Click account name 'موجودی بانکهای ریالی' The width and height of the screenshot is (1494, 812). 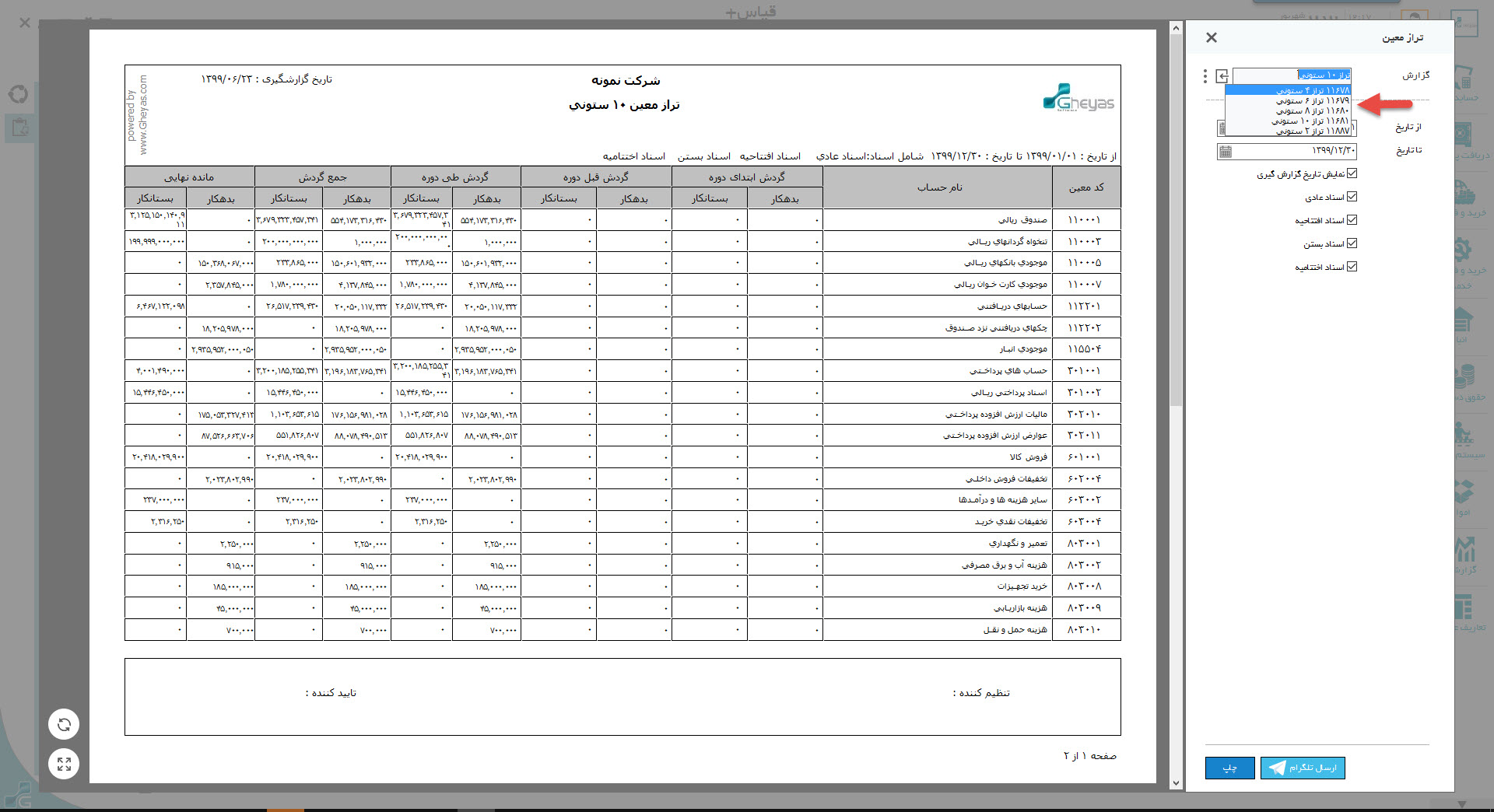click(1005, 263)
